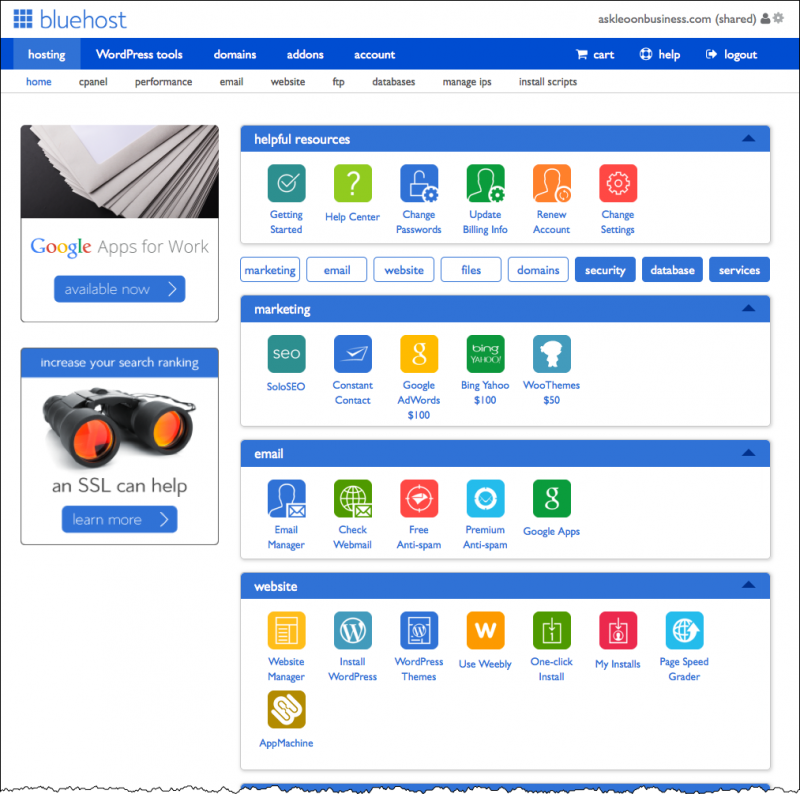Open the Google AdWords $100 offer

click(x=418, y=354)
